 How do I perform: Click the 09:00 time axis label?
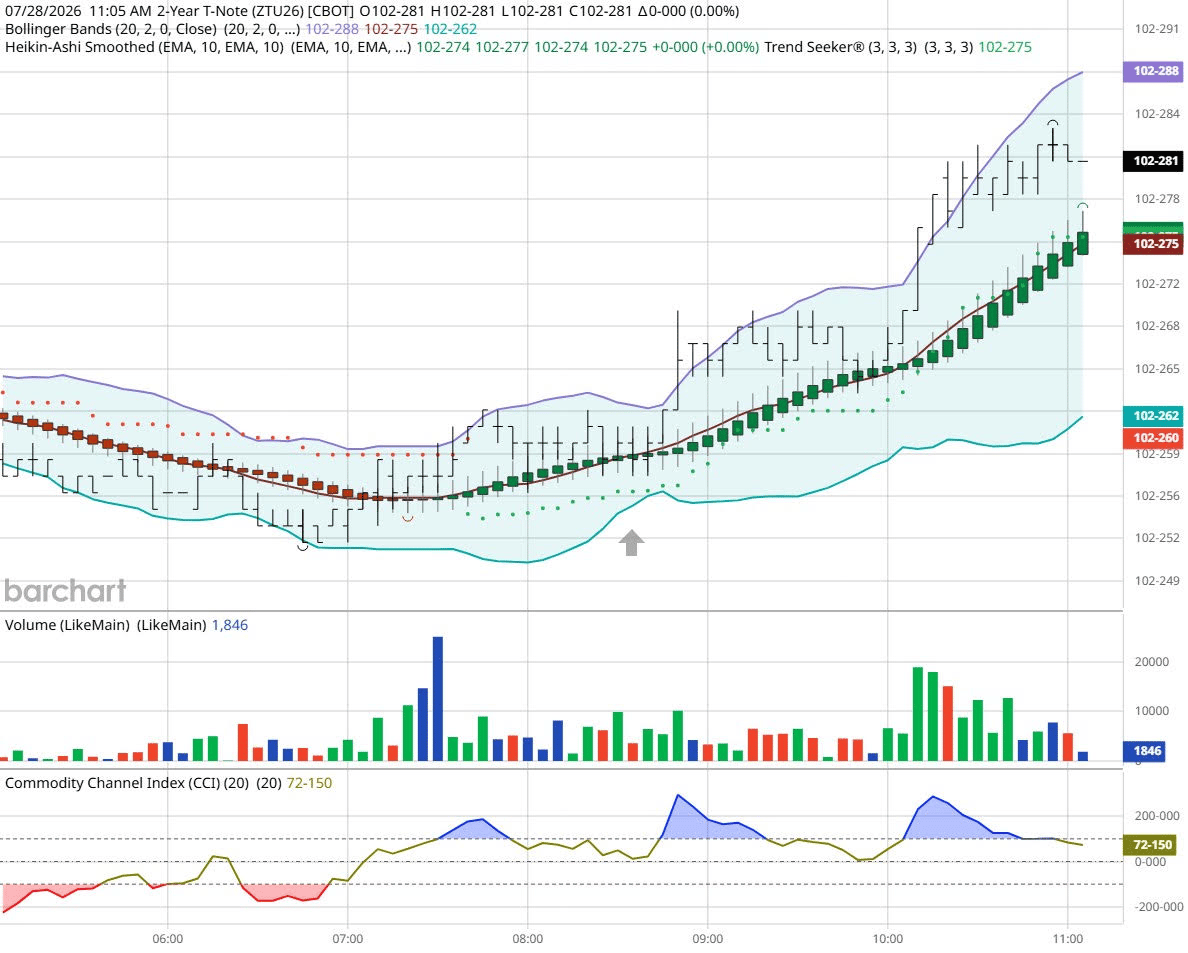pyautogui.click(x=708, y=939)
